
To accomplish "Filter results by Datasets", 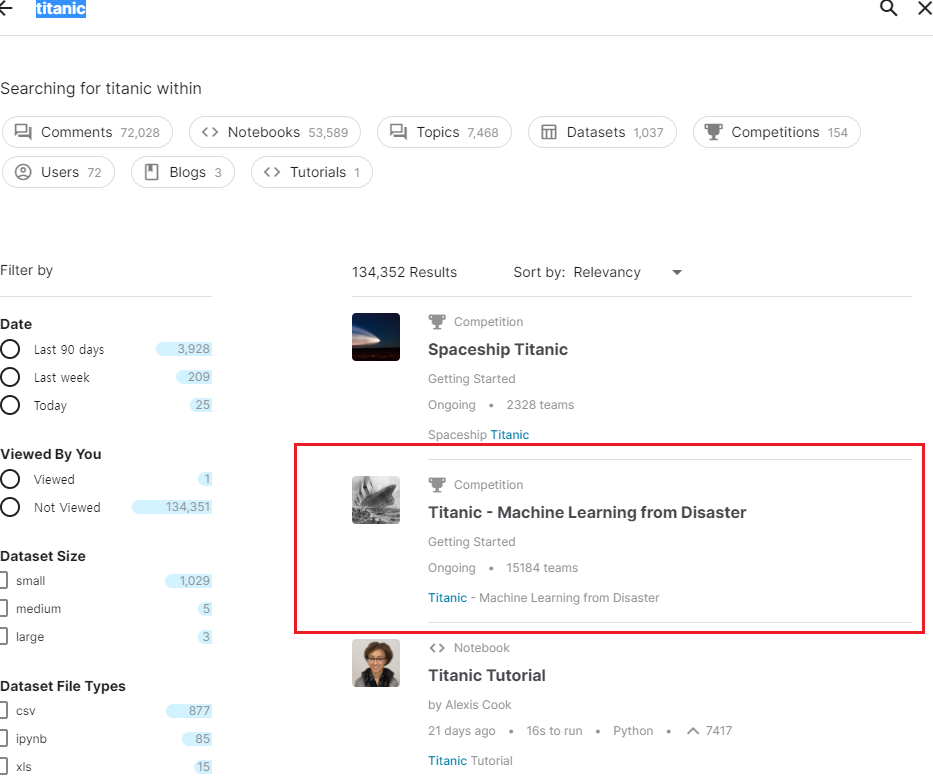I will [602, 132].
